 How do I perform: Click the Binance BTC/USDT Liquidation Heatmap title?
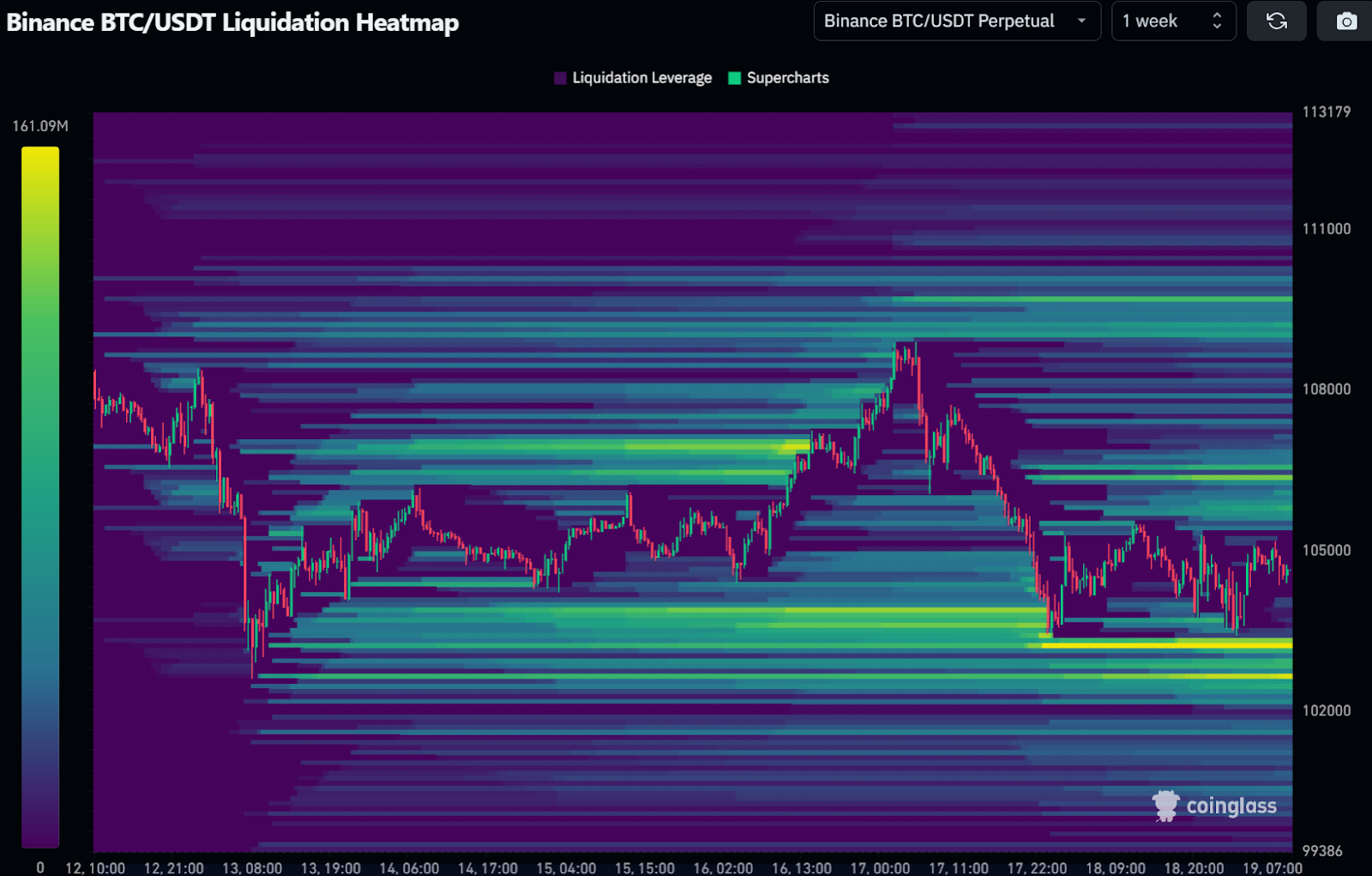click(232, 22)
